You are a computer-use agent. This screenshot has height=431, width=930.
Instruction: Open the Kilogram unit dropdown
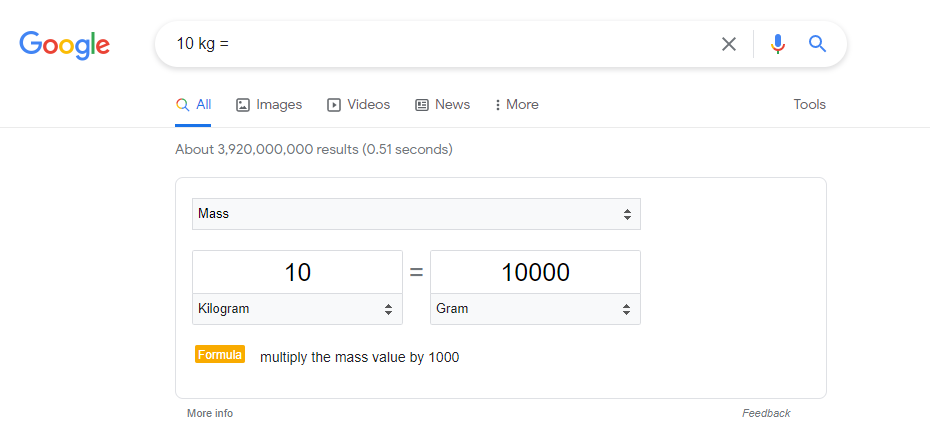click(x=297, y=309)
